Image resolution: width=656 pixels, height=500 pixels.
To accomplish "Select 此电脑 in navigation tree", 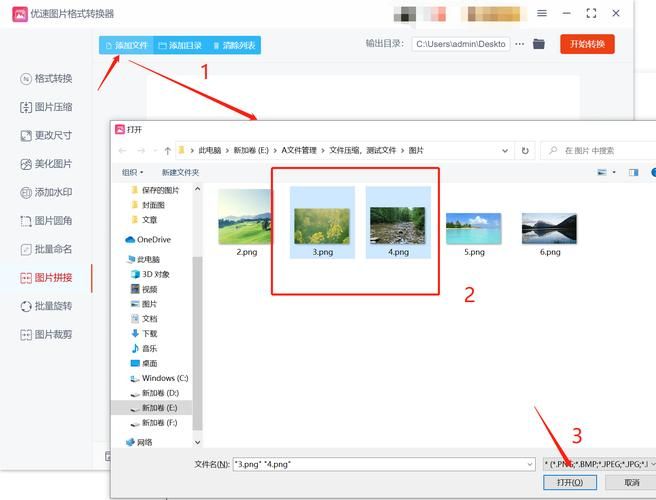I will pos(144,259).
